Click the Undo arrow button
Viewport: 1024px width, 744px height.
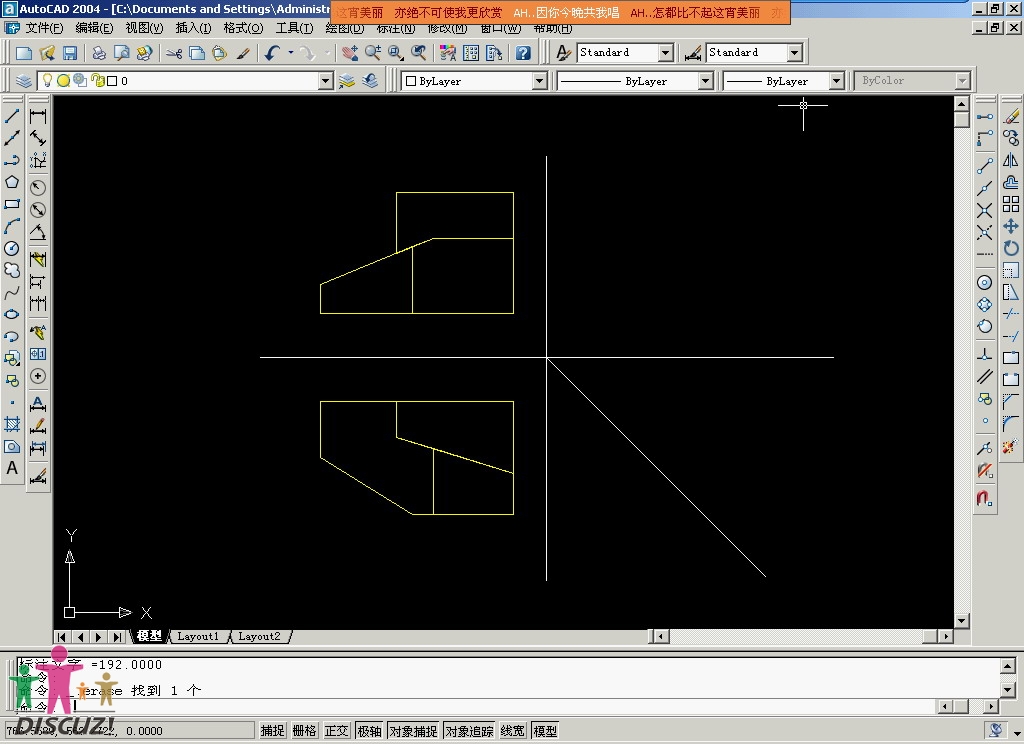click(x=273, y=53)
